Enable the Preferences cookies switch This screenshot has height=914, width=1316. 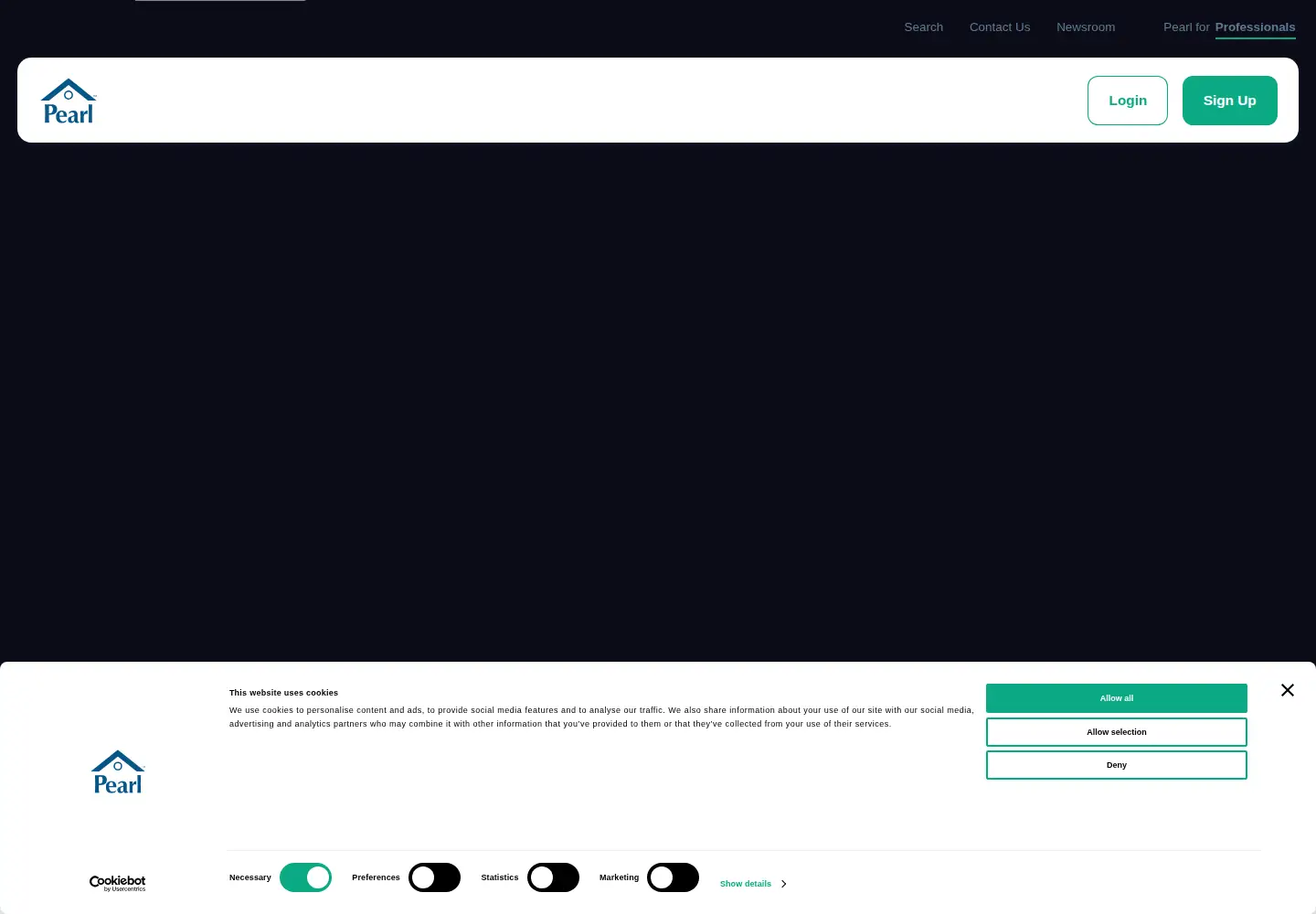[434, 877]
